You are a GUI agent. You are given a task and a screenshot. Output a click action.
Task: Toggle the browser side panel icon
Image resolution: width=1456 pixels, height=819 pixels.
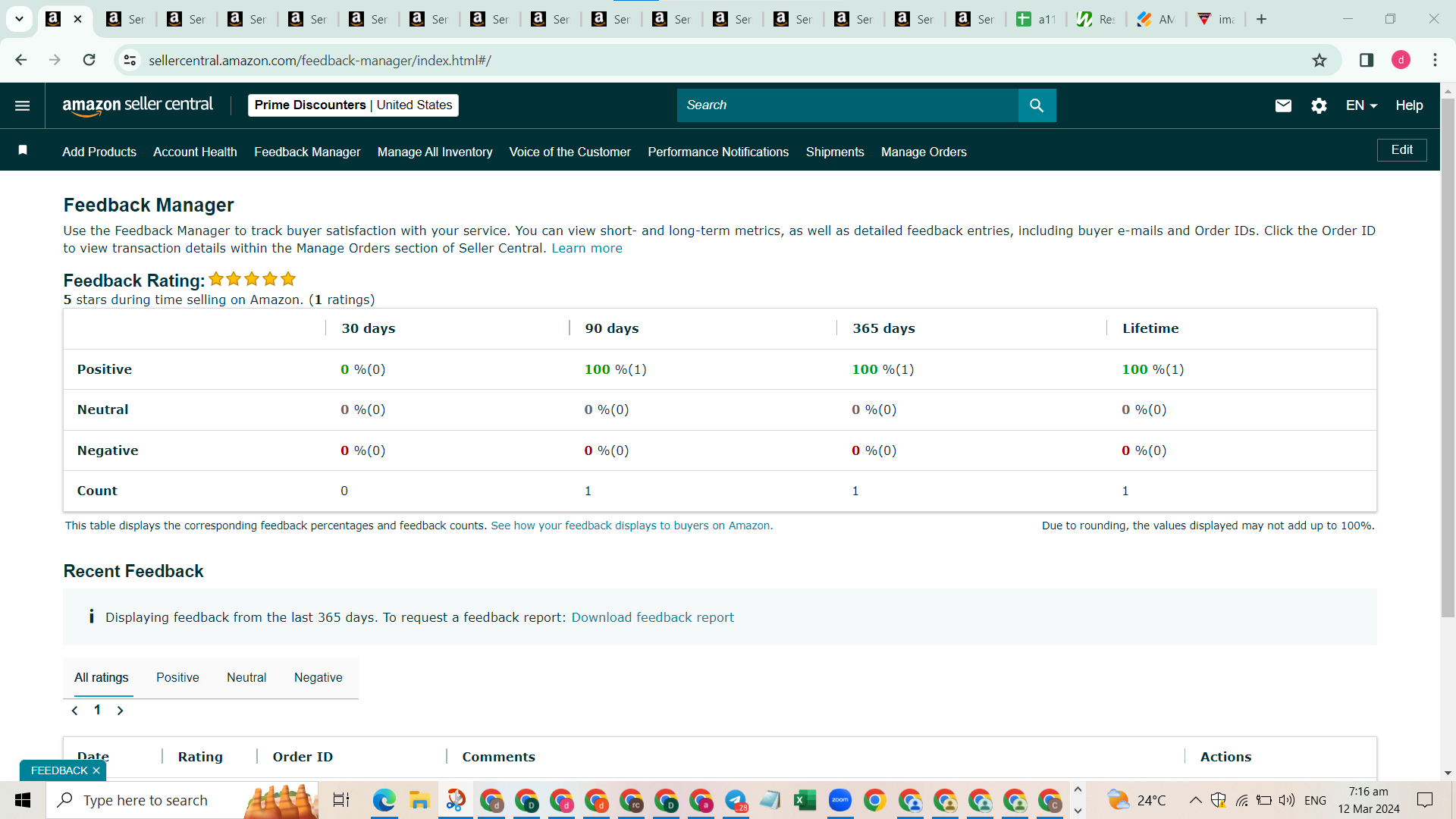point(1367,60)
